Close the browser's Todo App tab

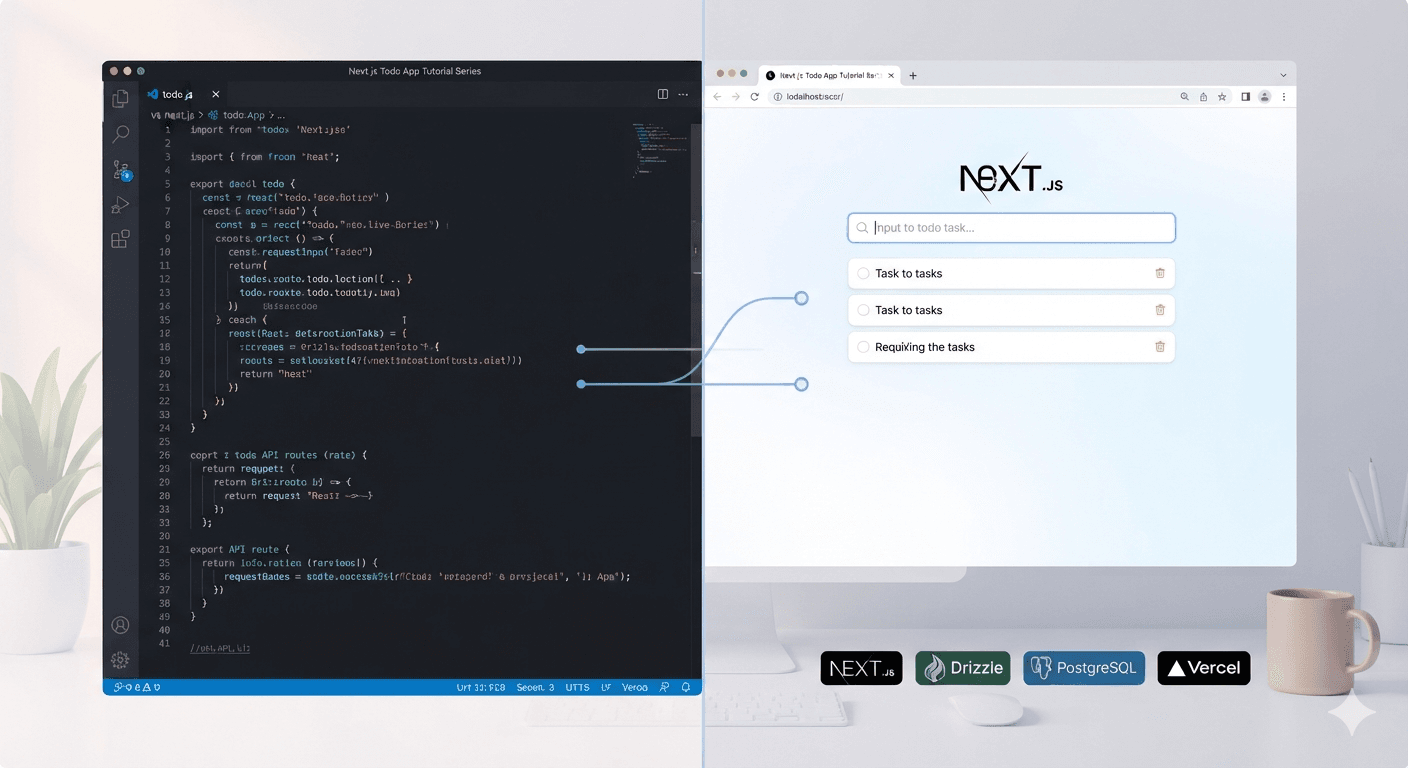pos(889,75)
